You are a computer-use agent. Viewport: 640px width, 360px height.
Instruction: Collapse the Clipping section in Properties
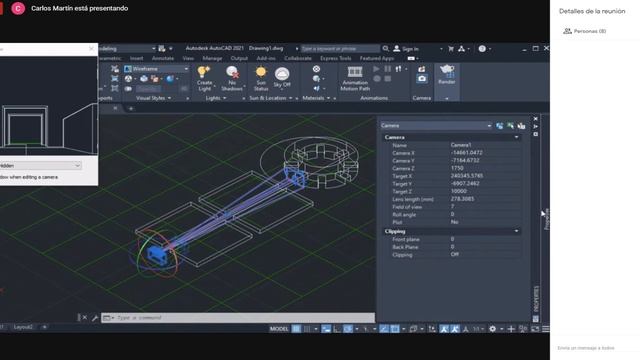tap(516, 231)
